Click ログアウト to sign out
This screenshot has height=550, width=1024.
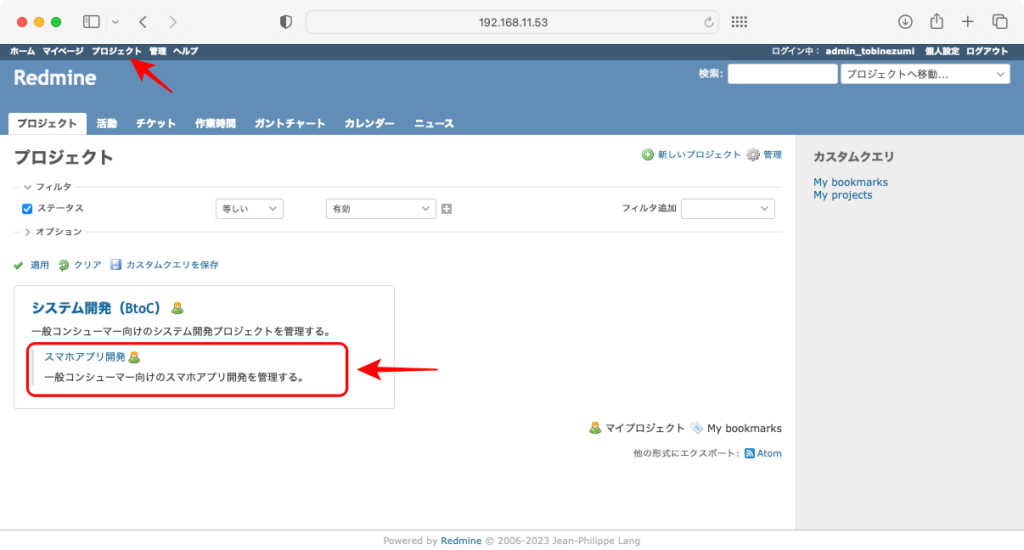[x=987, y=51]
